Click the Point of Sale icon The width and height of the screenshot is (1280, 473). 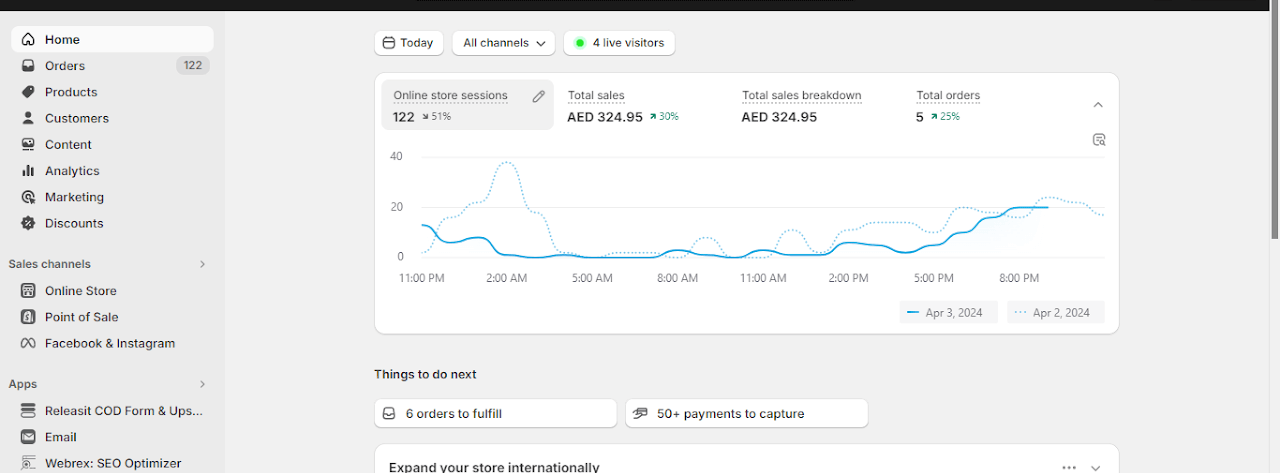tap(28, 317)
